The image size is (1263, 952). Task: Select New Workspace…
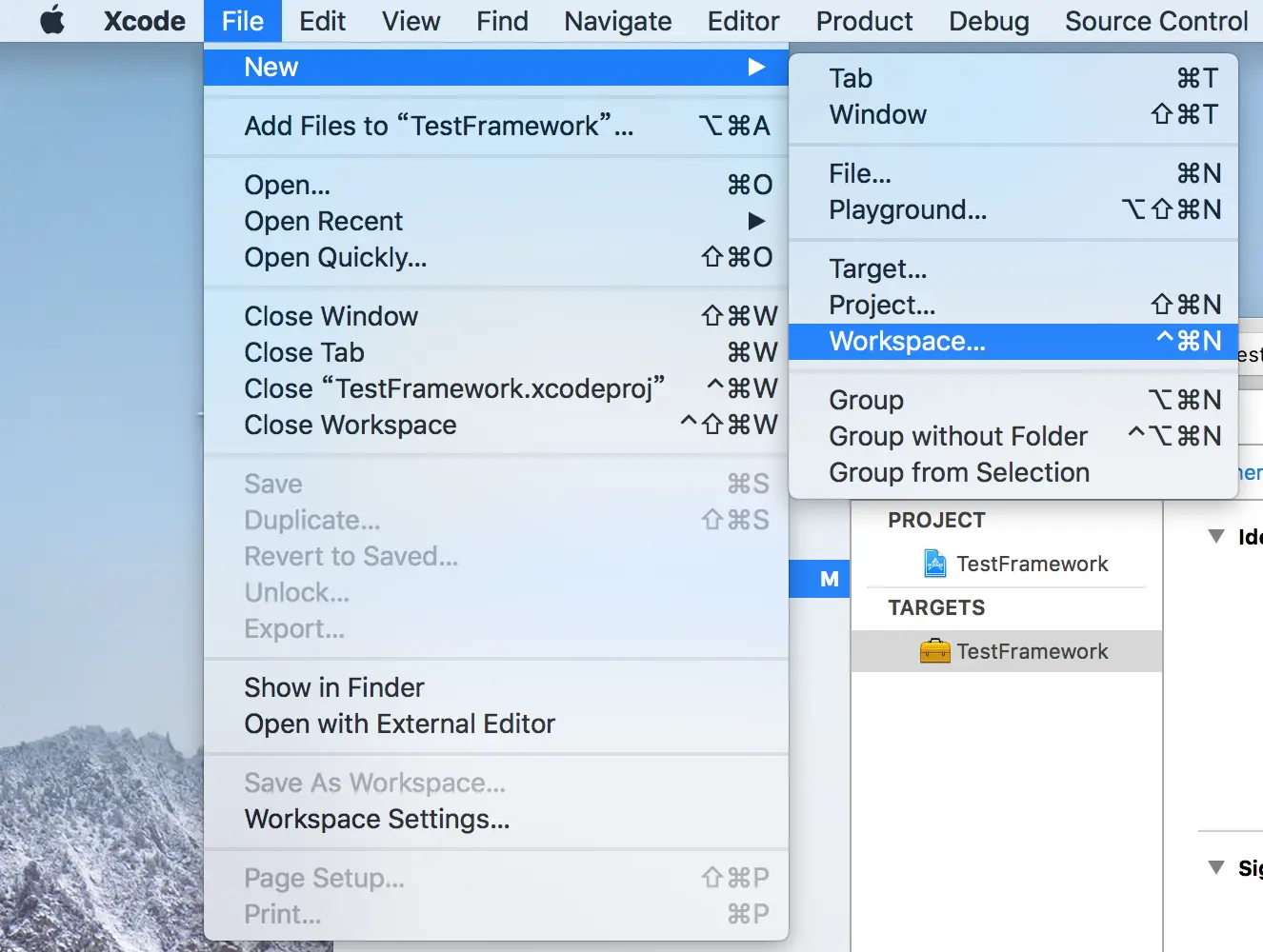pos(1013,341)
